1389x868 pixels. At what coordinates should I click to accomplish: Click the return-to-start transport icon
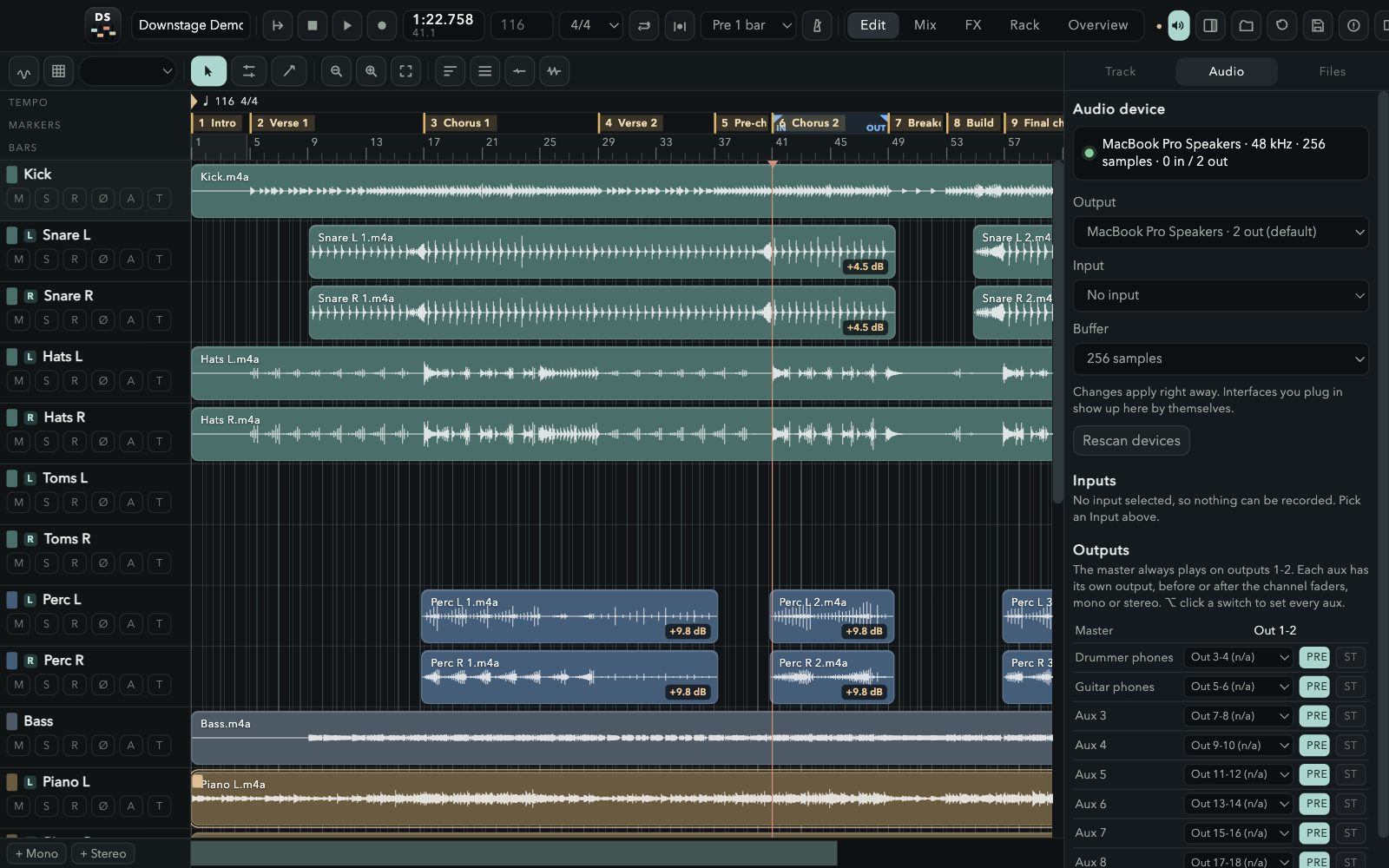click(278, 25)
